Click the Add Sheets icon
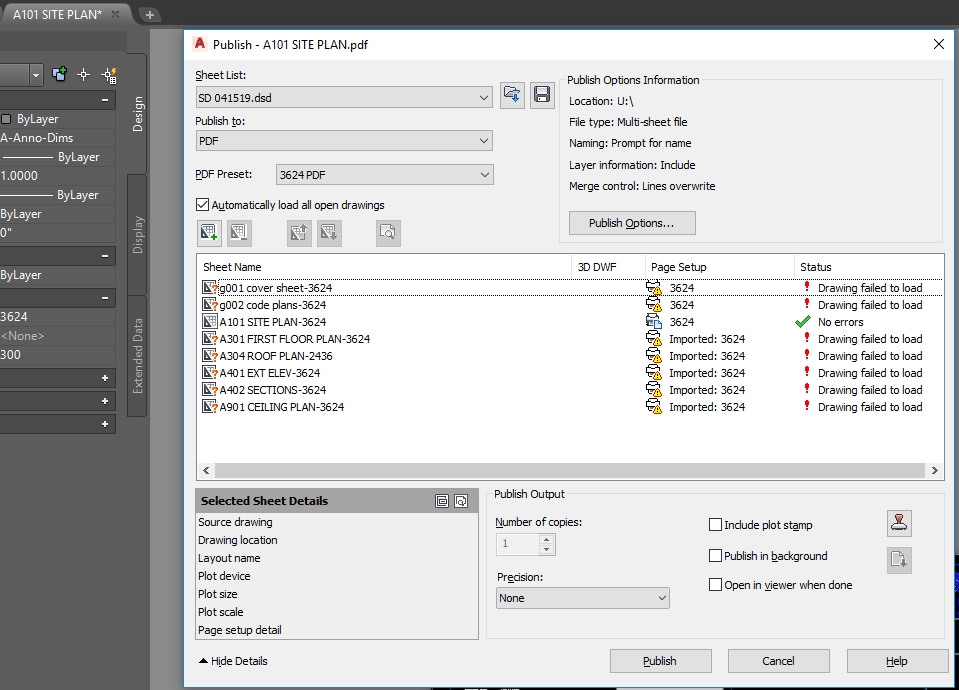Viewport: 959px width, 690px height. pyautogui.click(x=208, y=232)
